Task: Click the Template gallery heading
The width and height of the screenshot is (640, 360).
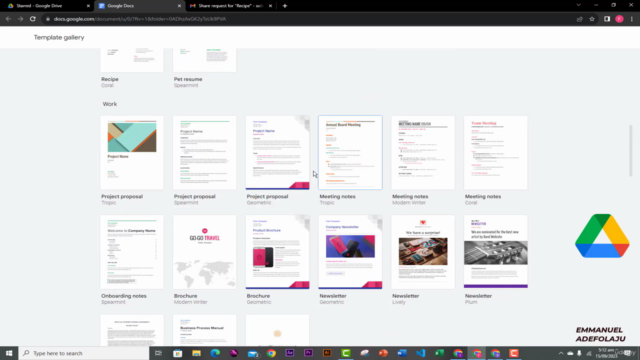Action: [59, 37]
